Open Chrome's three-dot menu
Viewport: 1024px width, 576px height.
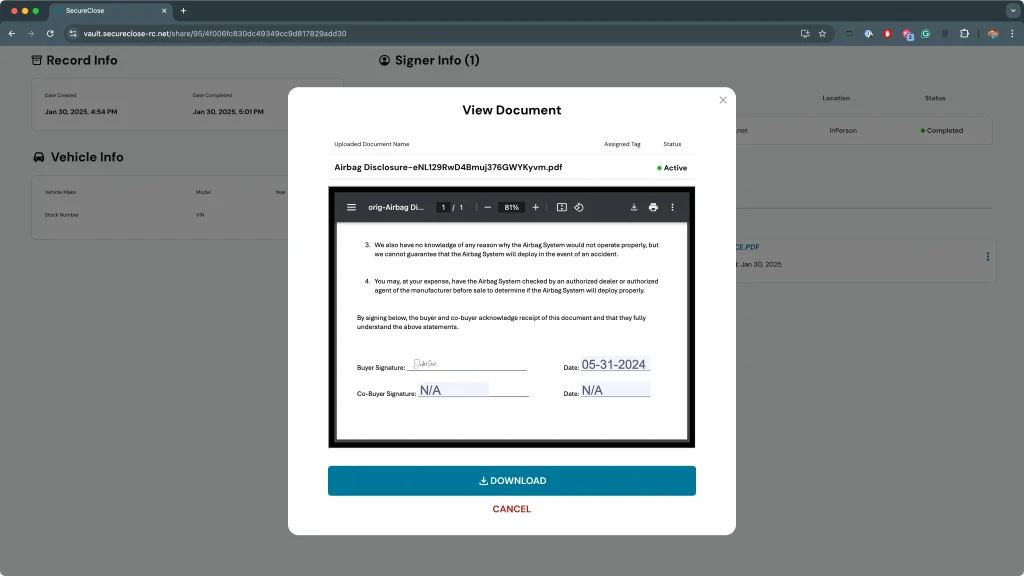point(1011,33)
